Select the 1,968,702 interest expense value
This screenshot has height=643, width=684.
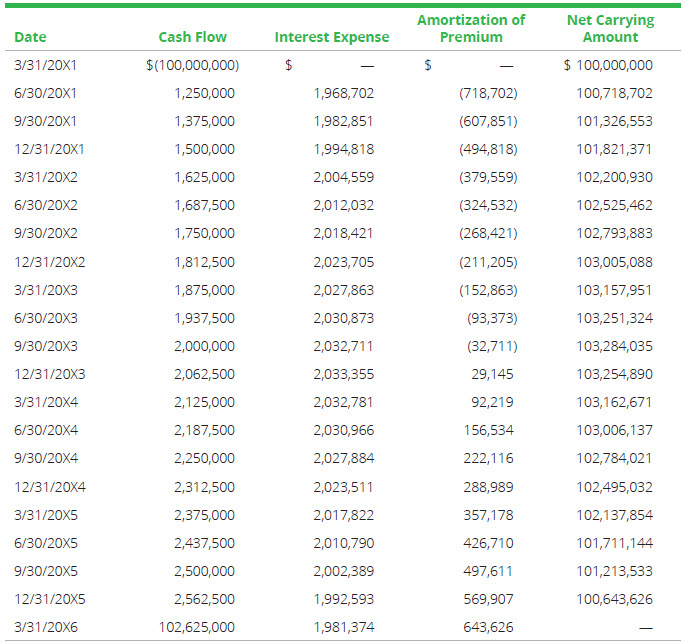(x=343, y=94)
